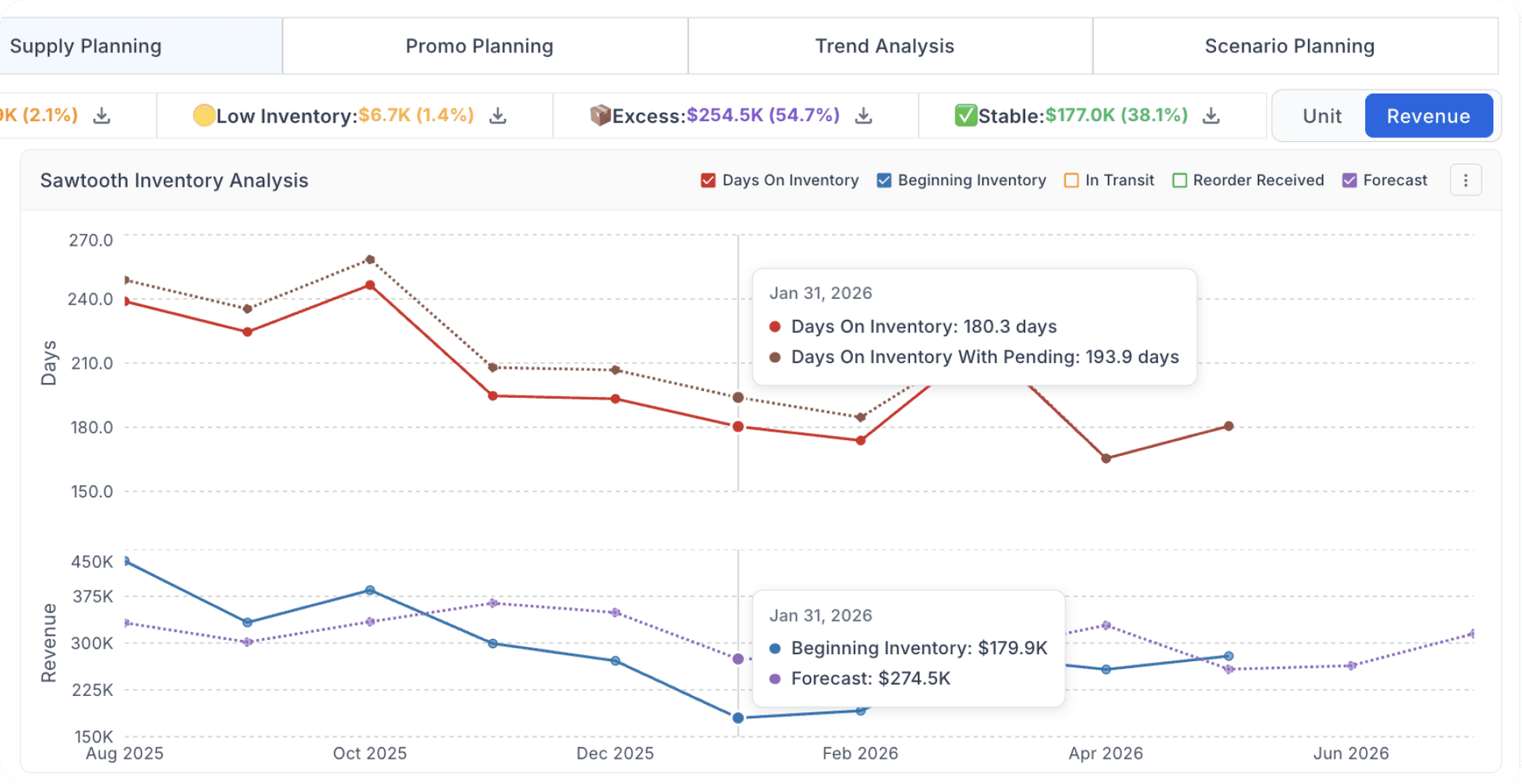Enable the Reorder Received checkbox
This screenshot has height=784, width=1522.
click(x=1180, y=180)
